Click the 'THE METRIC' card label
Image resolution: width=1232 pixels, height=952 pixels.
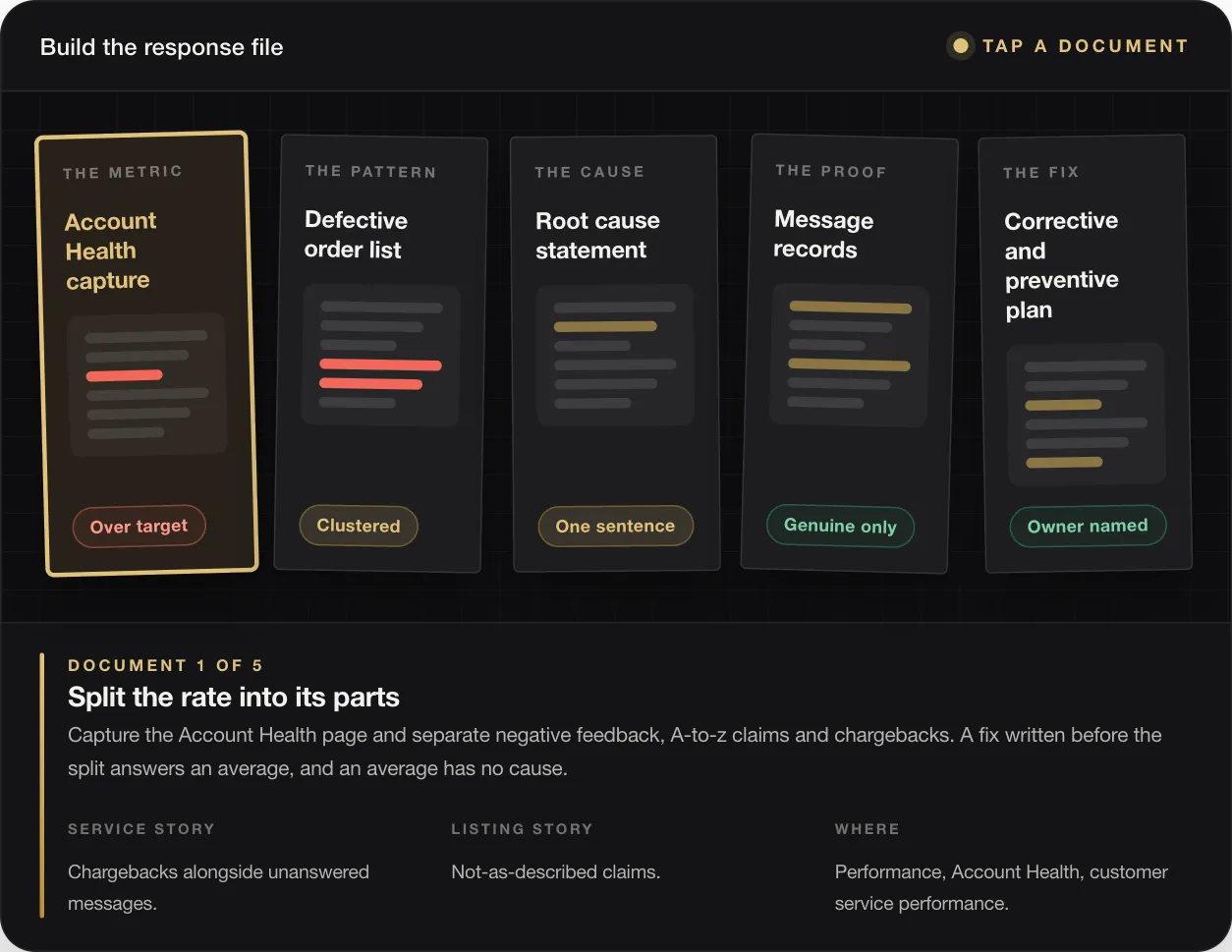point(123,172)
